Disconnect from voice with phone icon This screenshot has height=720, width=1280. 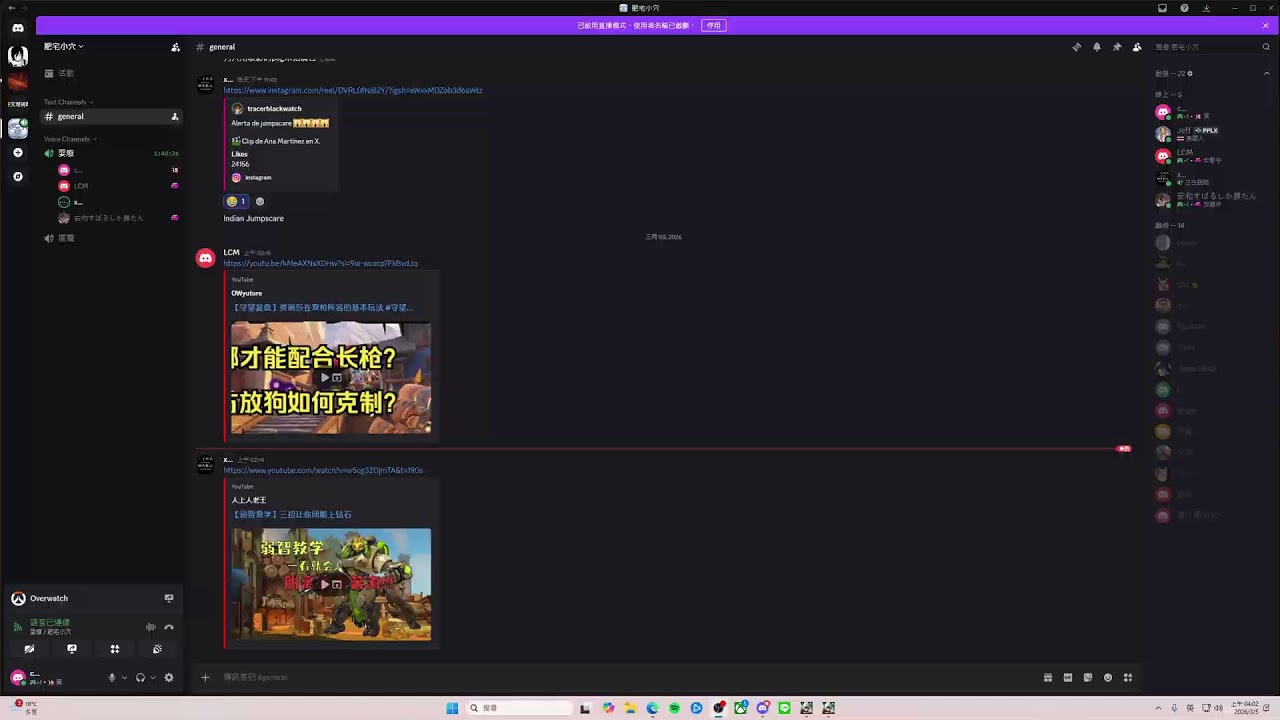169,627
